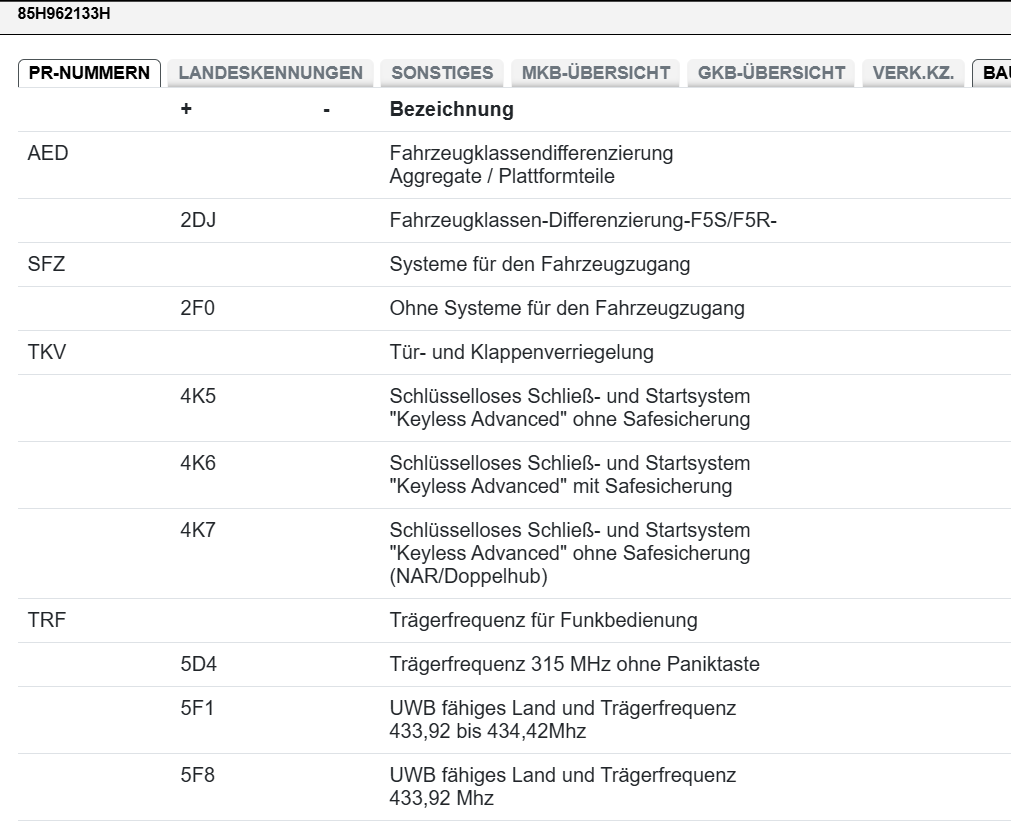The height and width of the screenshot is (826, 1011).
Task: Click 5D4 315 MHz ohne Paniktaste
Action: pos(198,665)
